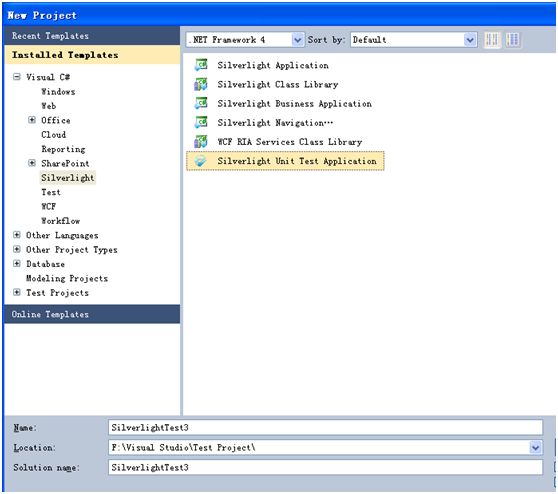Click the Silverlight Application template icon
Screen dimensions: 558x494
(x=201, y=65)
